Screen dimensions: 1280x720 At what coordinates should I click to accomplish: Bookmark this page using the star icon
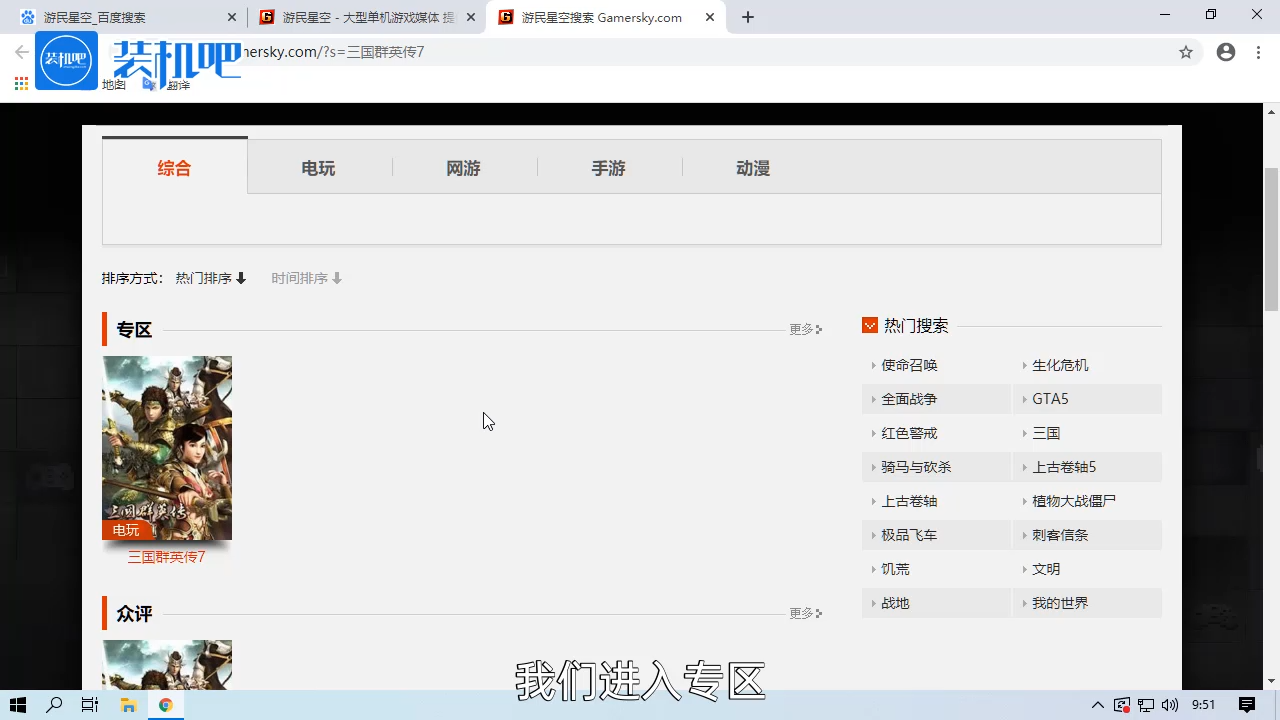1186,52
